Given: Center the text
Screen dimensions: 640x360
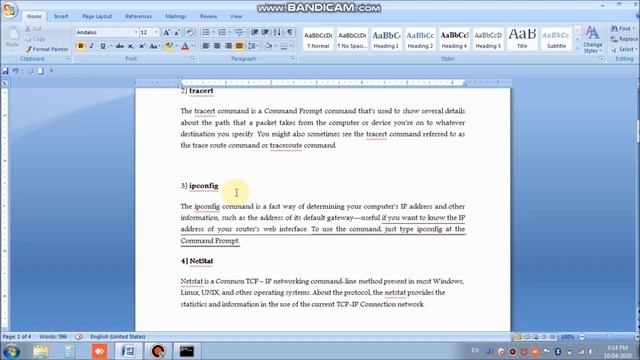Looking at the screenshot, I should 217,46.
